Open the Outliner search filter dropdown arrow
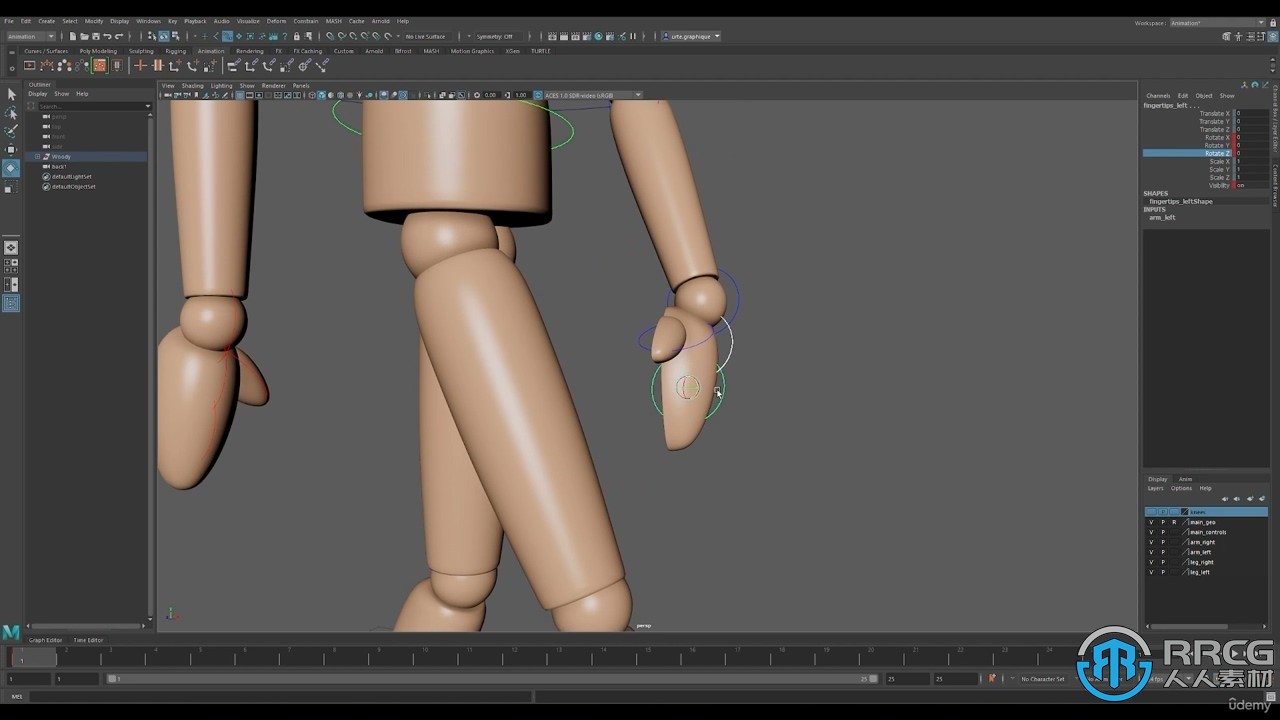The width and height of the screenshot is (1280, 720). [147, 106]
